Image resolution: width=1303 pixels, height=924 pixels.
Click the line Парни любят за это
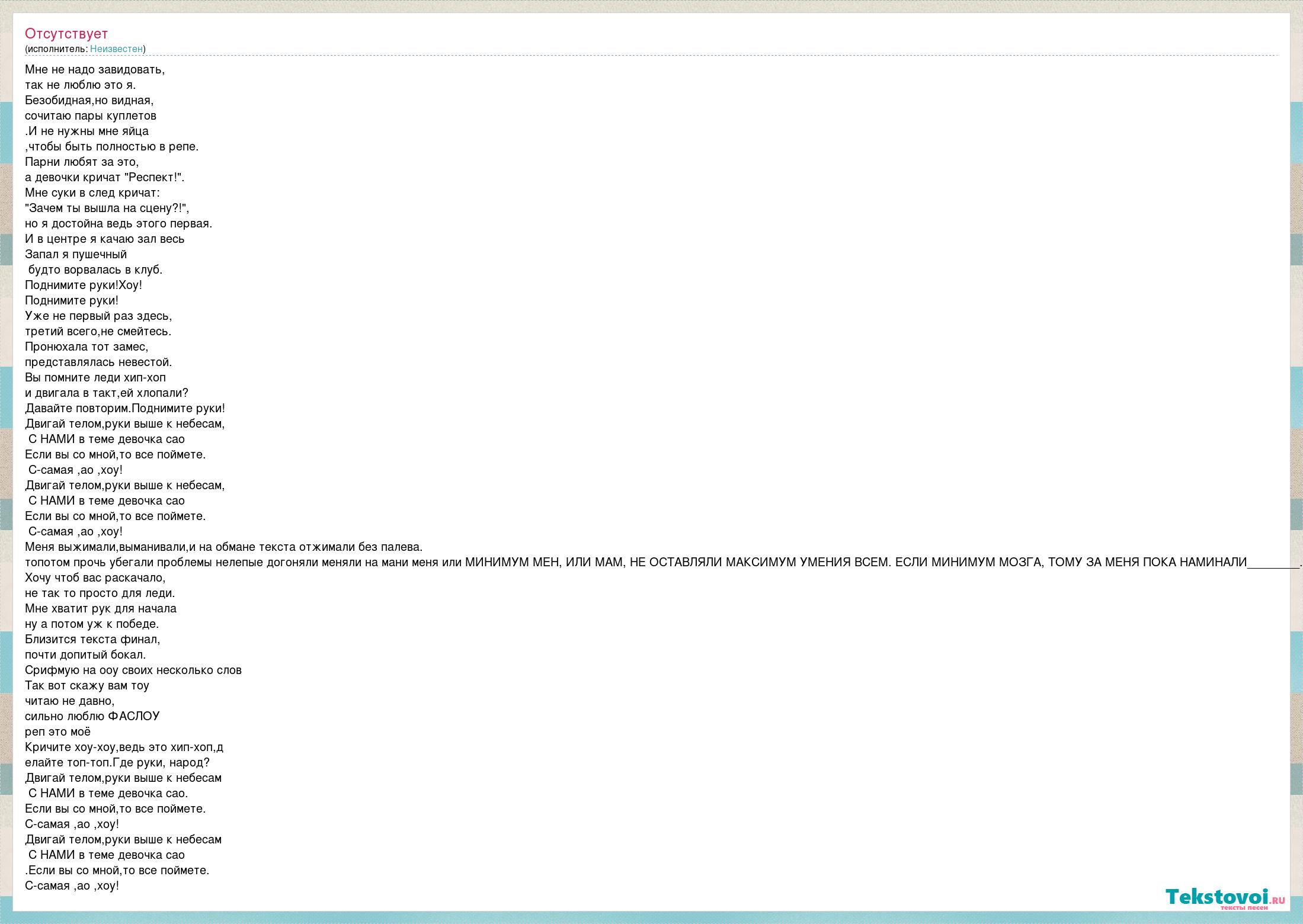[x=82, y=162]
